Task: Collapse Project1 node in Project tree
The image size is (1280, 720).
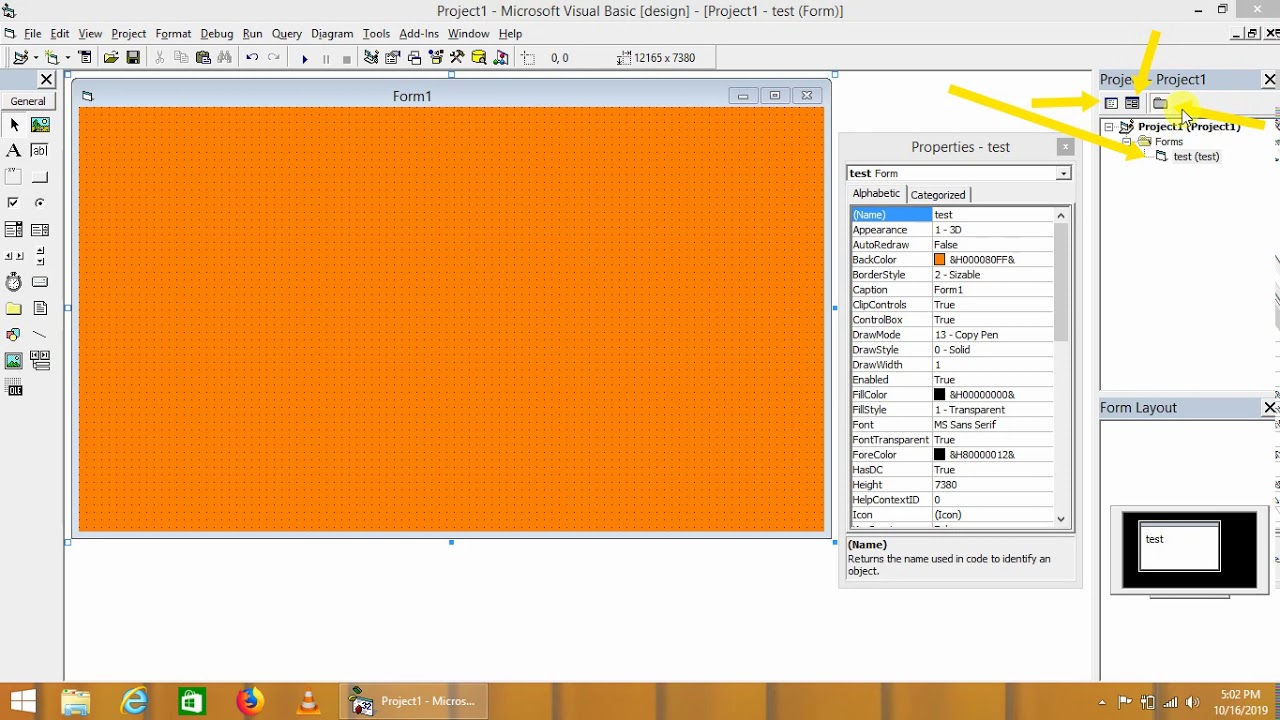Action: [1109, 127]
